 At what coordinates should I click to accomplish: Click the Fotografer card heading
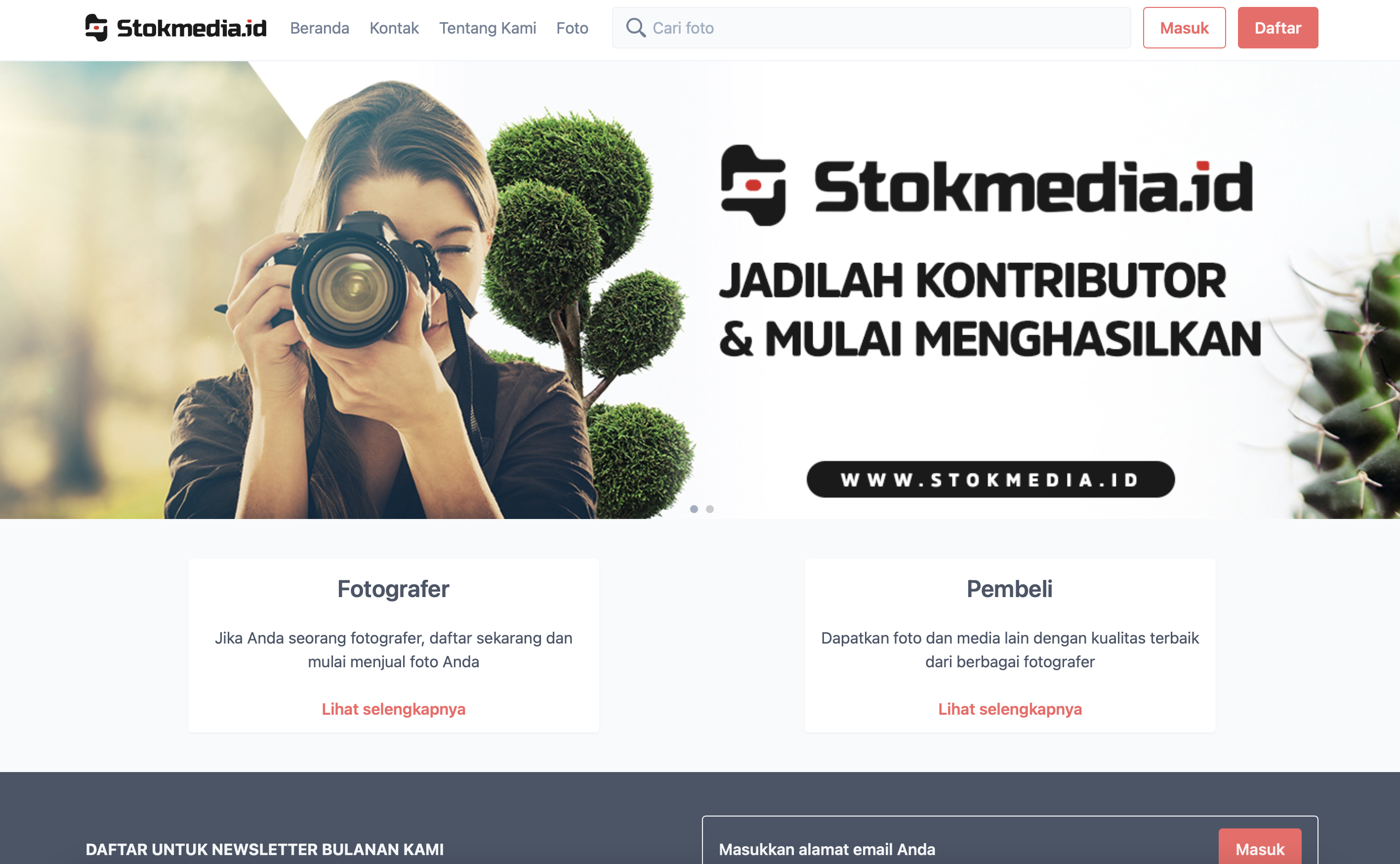tap(393, 589)
